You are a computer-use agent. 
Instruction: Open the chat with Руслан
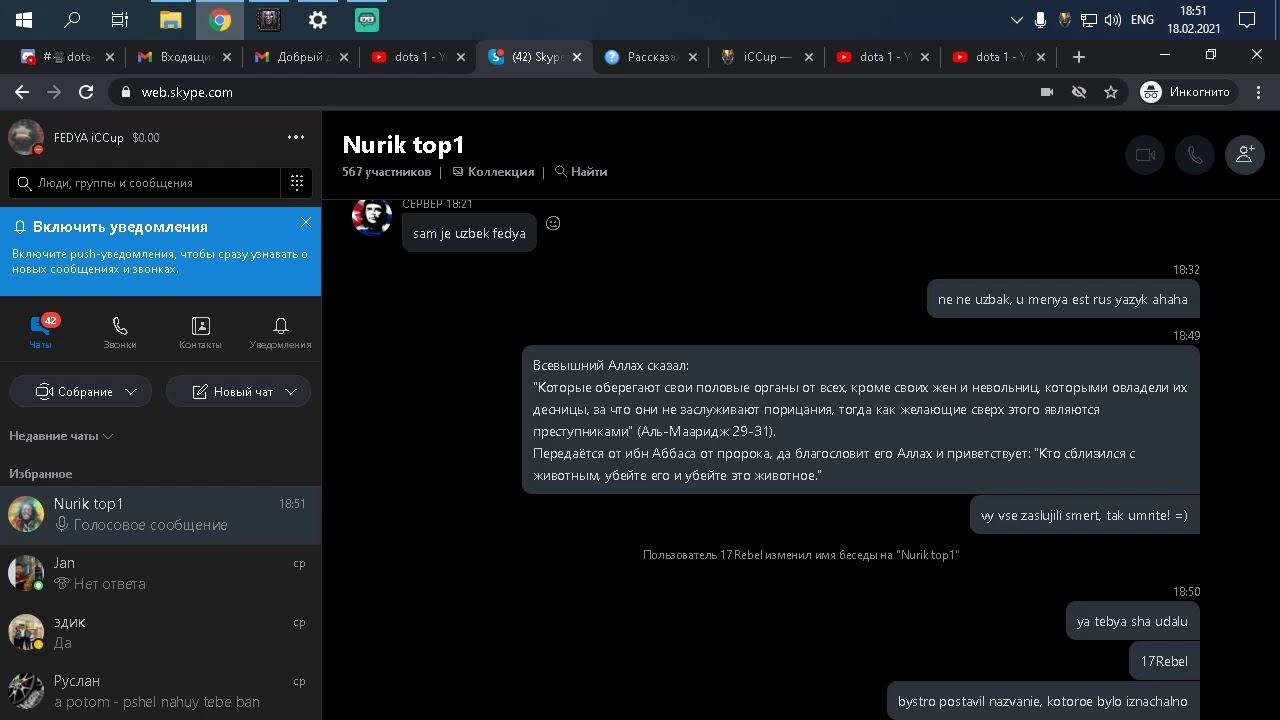click(160, 691)
